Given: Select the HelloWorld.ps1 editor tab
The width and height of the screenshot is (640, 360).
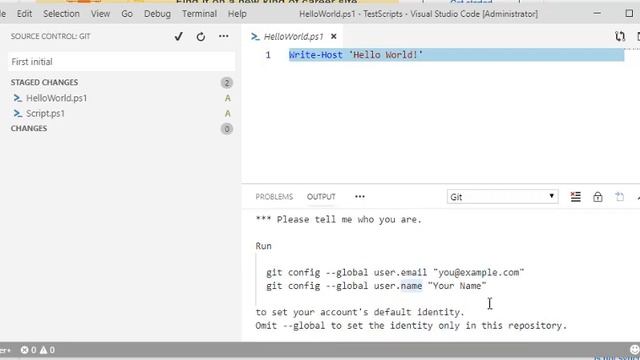Looking at the screenshot, I should tap(293, 36).
